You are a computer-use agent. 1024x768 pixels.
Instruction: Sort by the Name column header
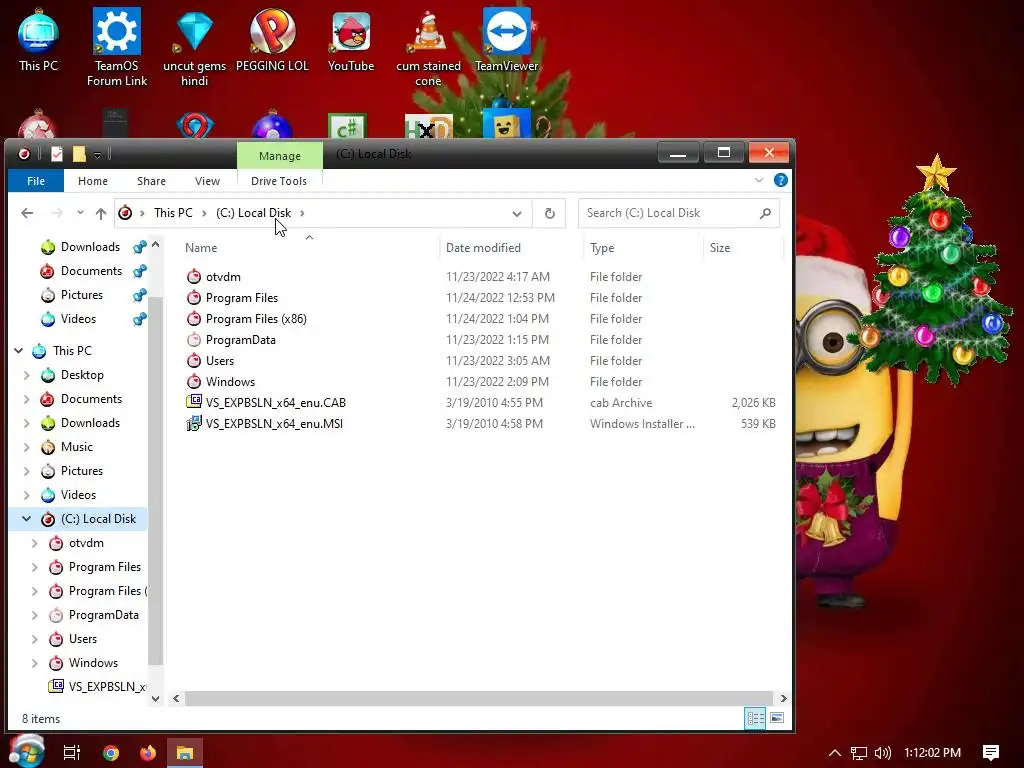(x=308, y=248)
